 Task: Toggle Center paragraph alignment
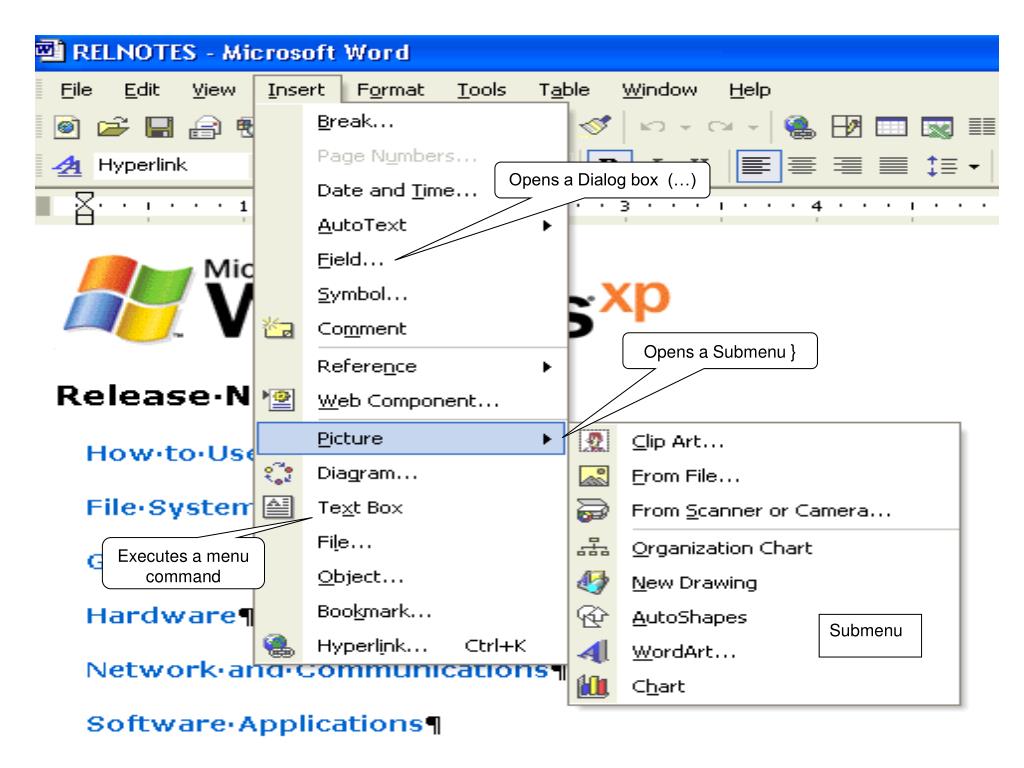click(802, 166)
